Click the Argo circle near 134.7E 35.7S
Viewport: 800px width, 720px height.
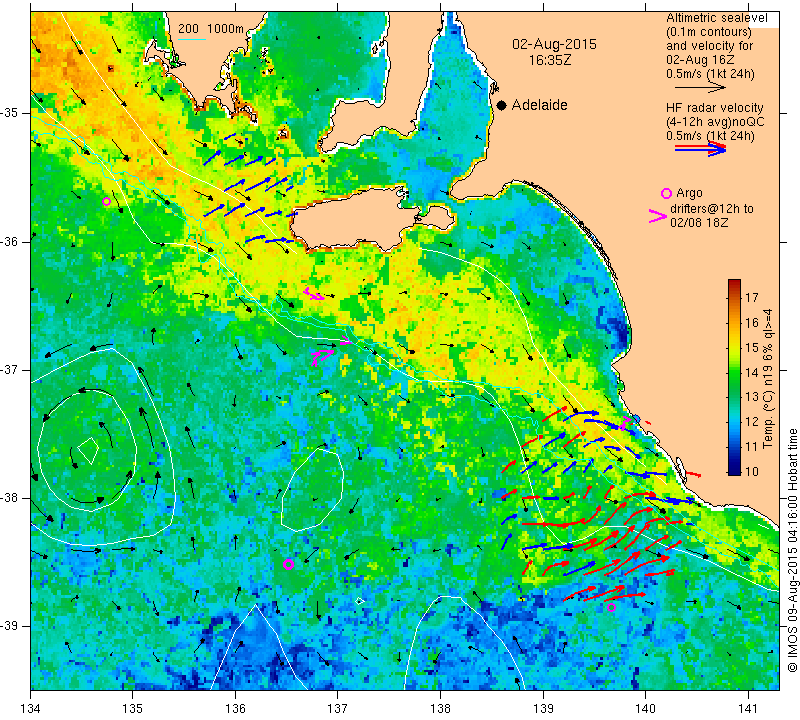pos(106,202)
